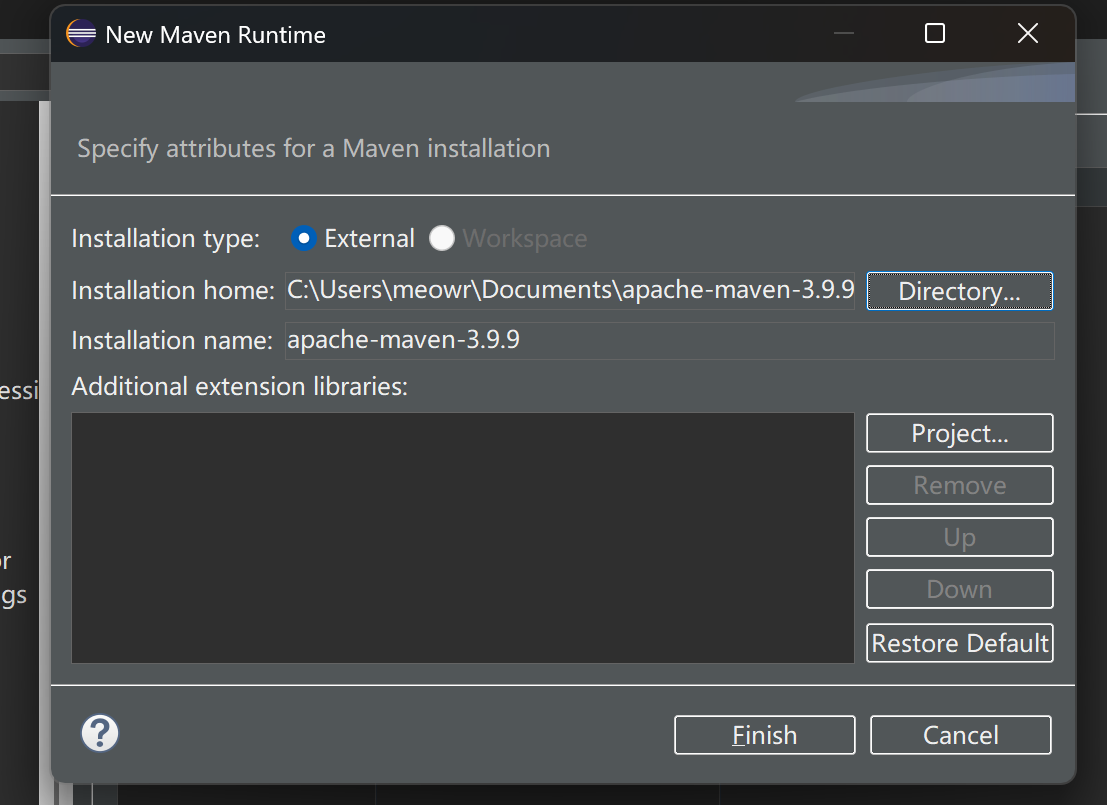Click the help question mark icon

100,734
